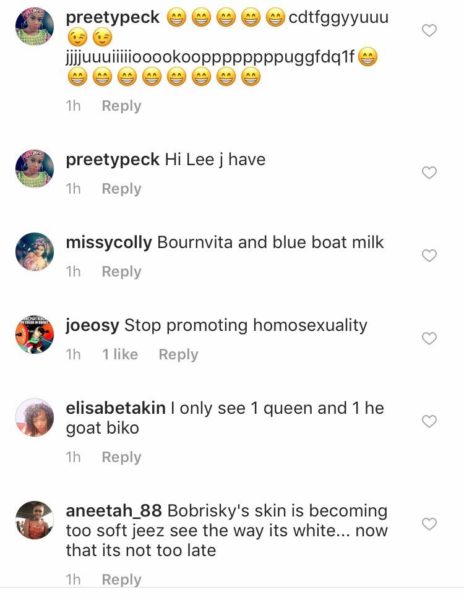
Task: Like joeosy's comment using the heart icon
Action: coord(429,338)
